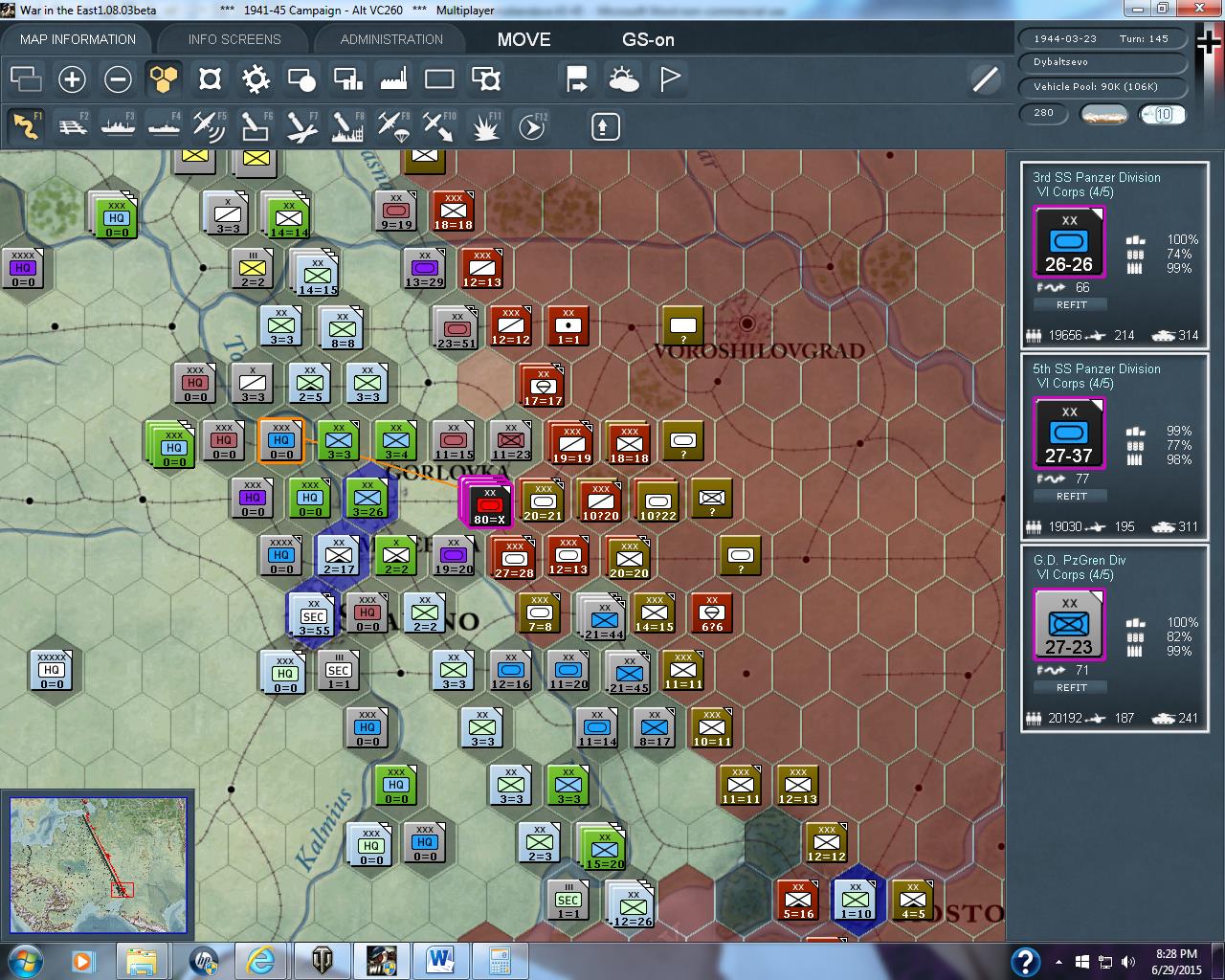Select F7 bomb airfield mode
1225x980 pixels.
(x=301, y=126)
